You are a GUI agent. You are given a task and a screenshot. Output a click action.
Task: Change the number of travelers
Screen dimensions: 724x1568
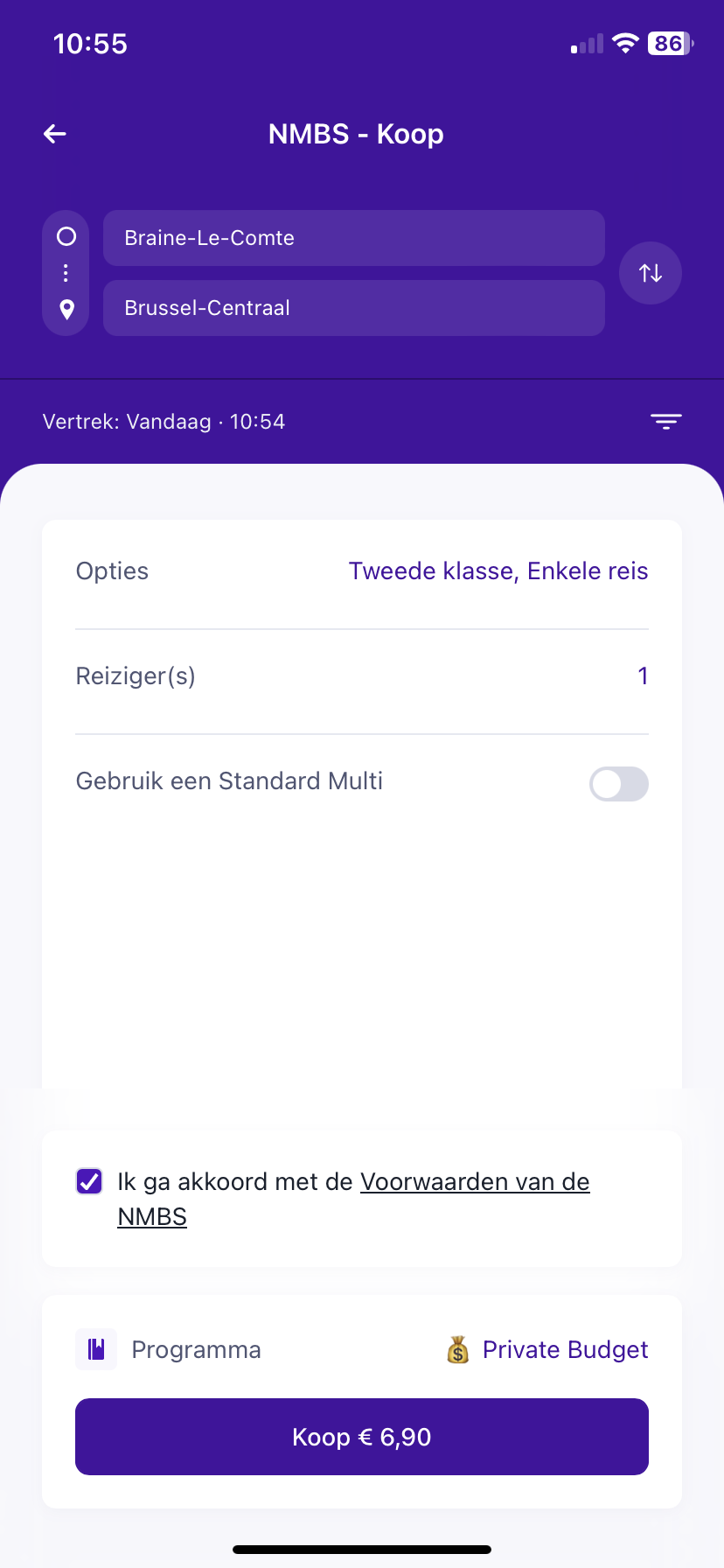click(643, 676)
